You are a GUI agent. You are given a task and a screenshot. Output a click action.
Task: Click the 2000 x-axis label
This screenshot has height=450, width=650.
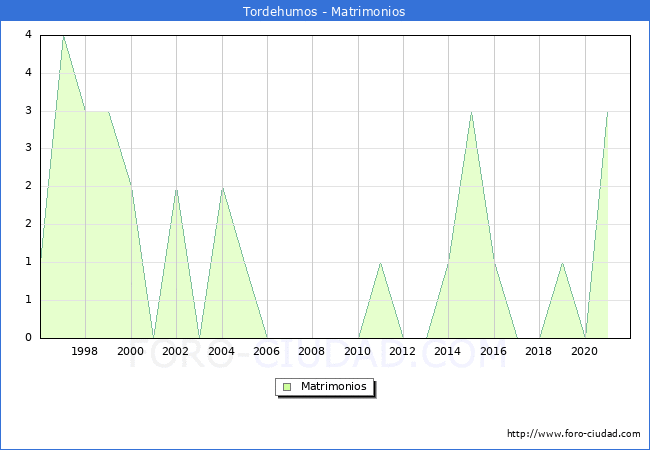[130, 351]
